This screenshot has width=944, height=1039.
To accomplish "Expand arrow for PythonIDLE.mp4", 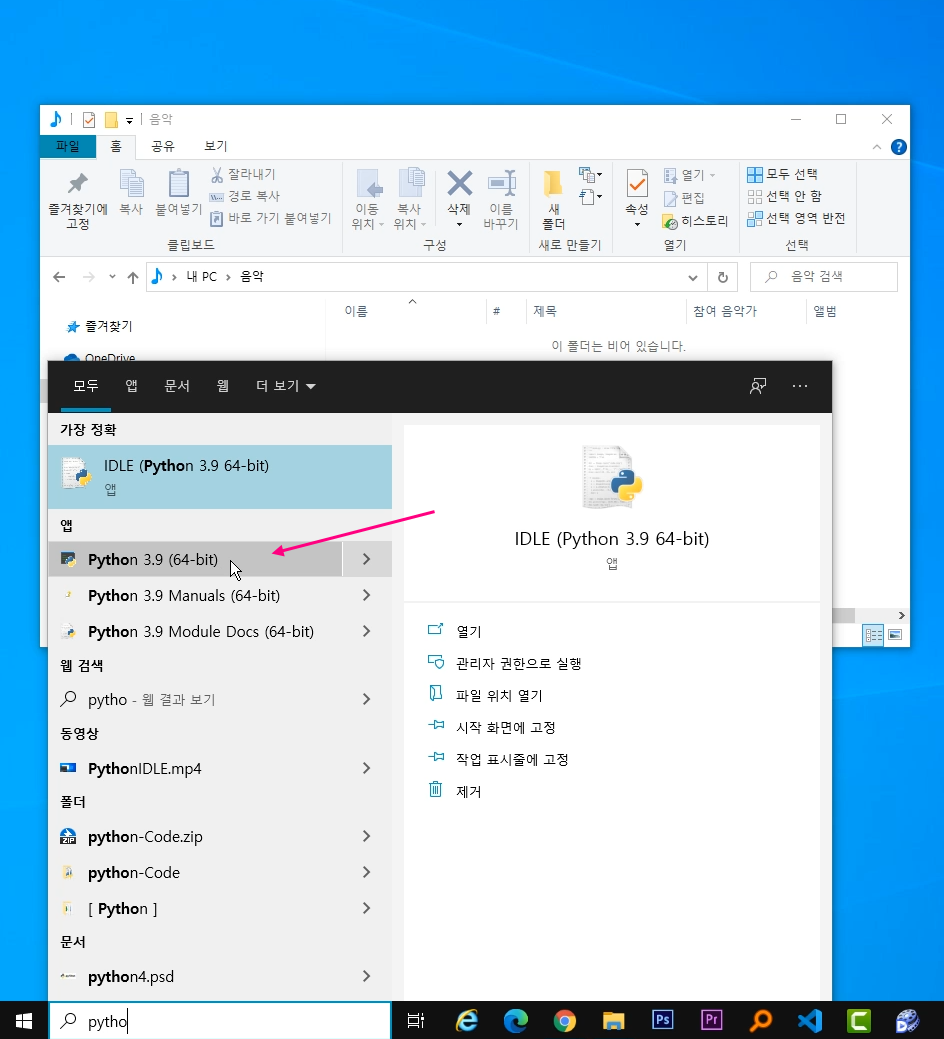I will pos(366,768).
